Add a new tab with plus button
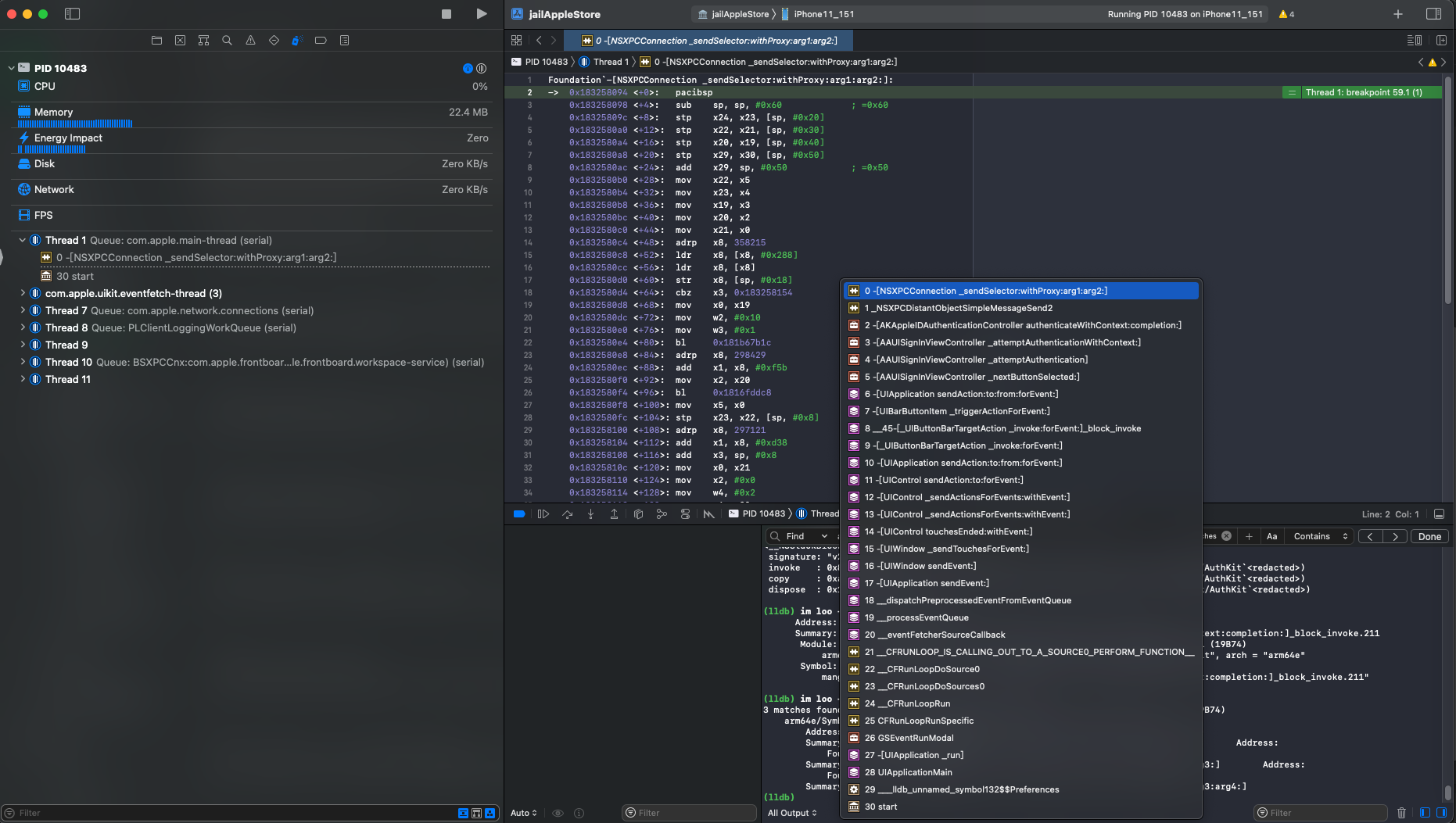This screenshot has height=823, width=1456. tap(1398, 14)
